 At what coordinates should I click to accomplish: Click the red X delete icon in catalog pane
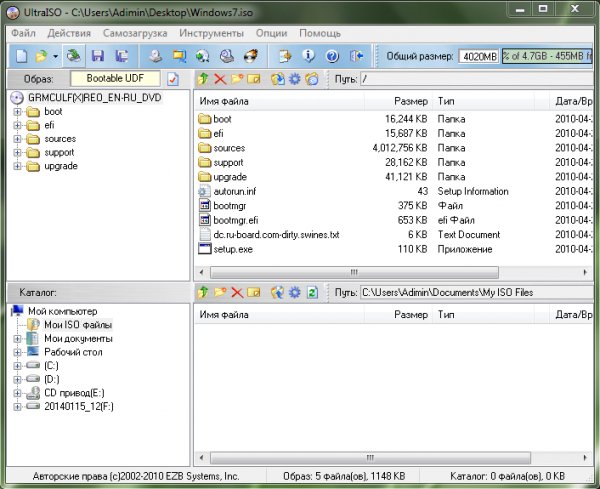(x=237, y=293)
